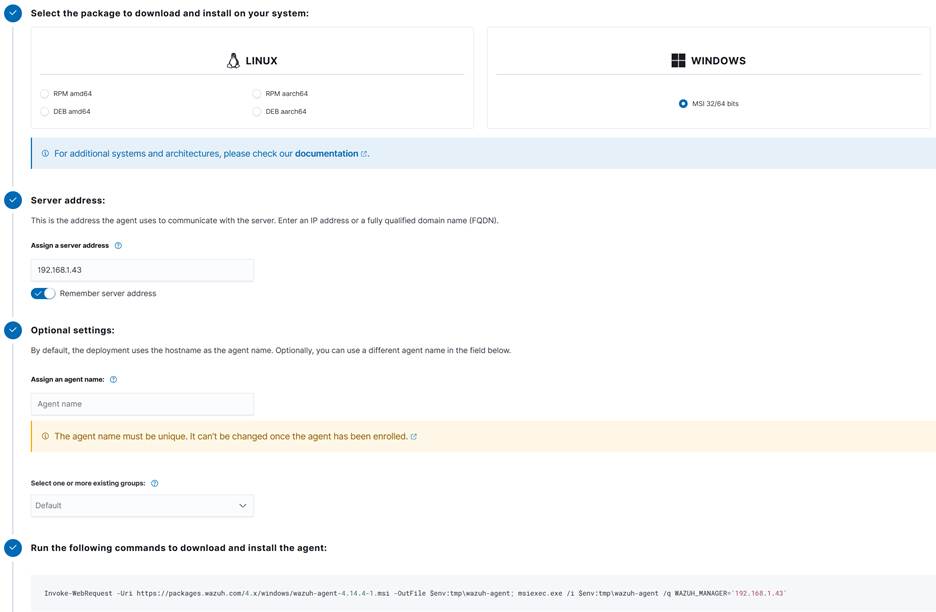This screenshot has width=936, height=612.
Task: Click the Server address step checkmark icon
Action: tap(13, 200)
